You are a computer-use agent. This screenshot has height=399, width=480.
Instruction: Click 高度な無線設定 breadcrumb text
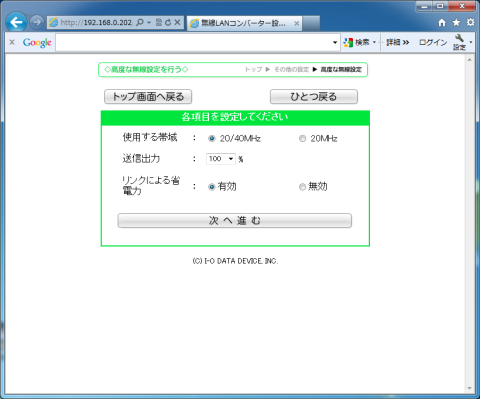coord(341,69)
